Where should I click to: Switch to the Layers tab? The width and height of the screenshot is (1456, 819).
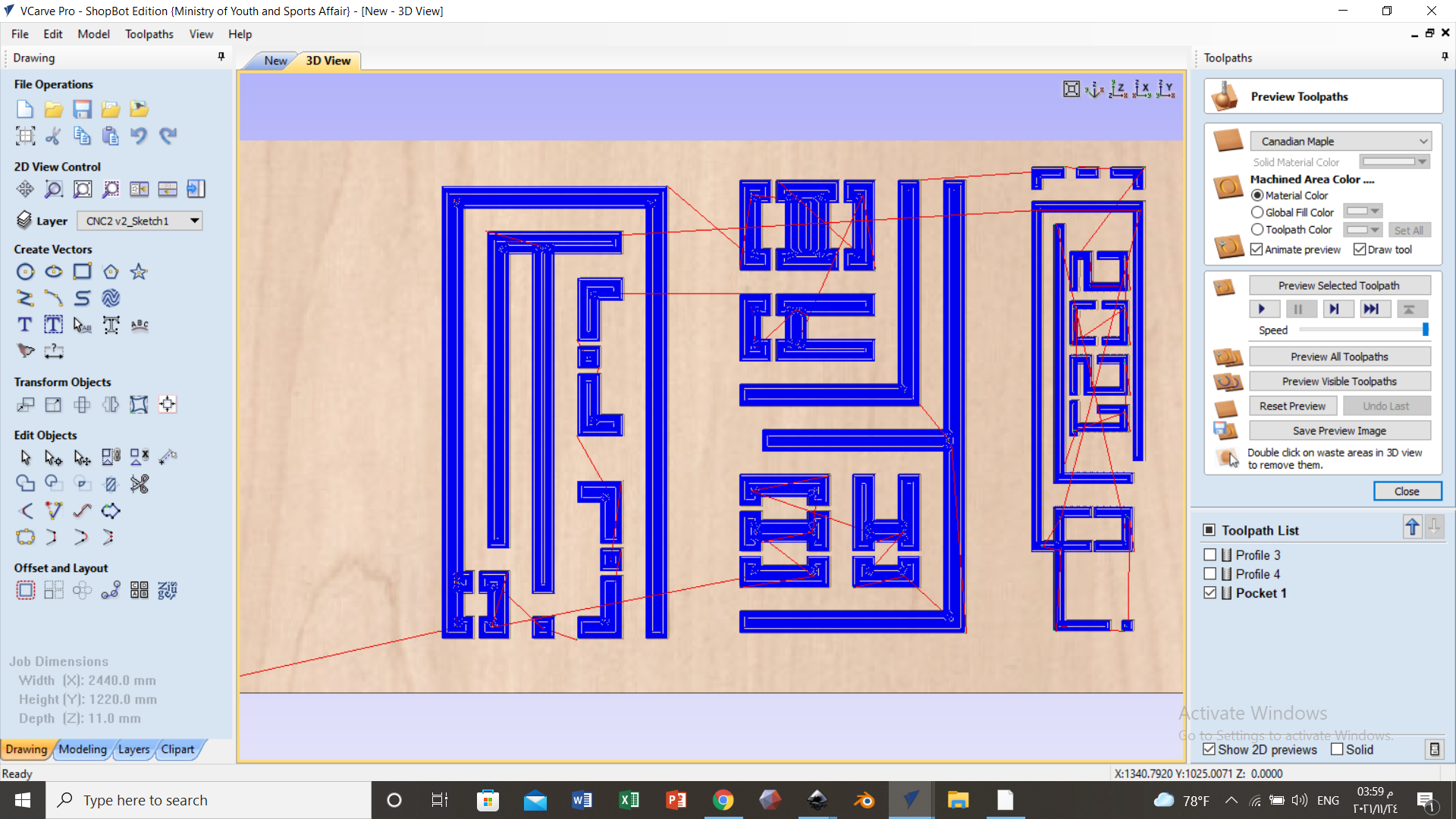click(x=133, y=749)
